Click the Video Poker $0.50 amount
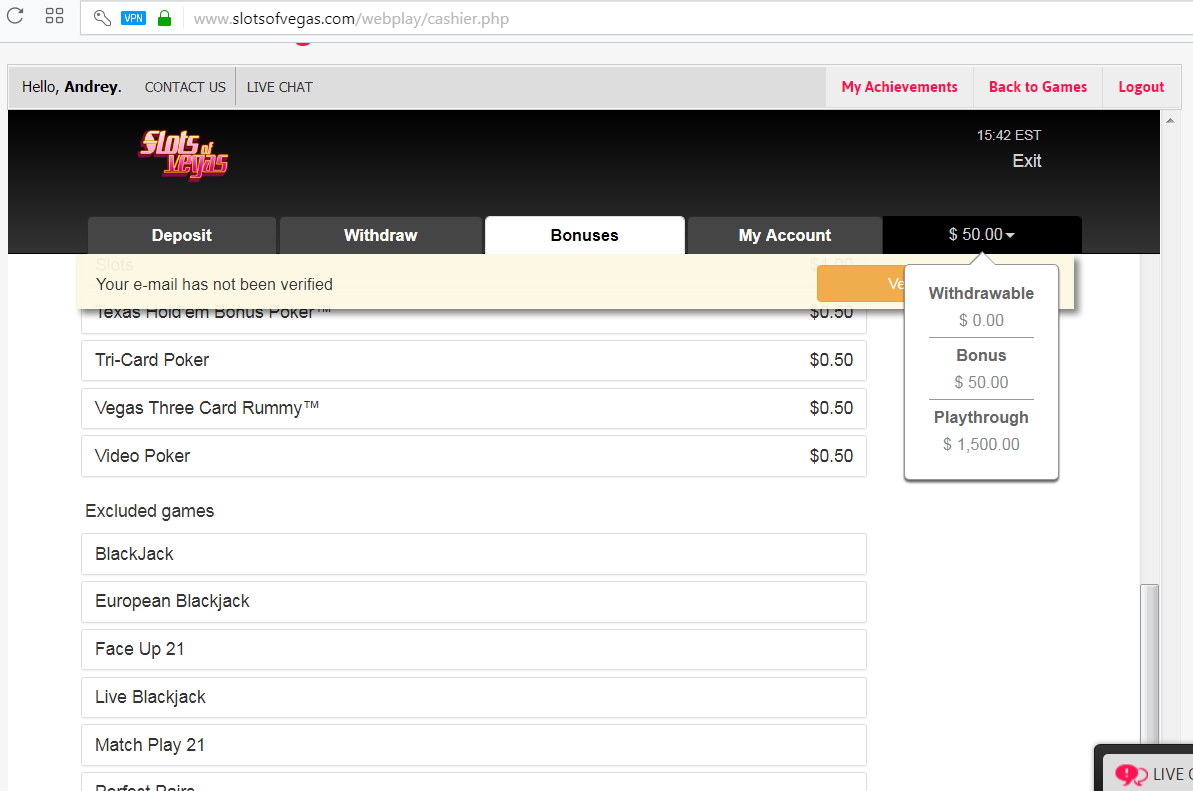 [x=831, y=456]
